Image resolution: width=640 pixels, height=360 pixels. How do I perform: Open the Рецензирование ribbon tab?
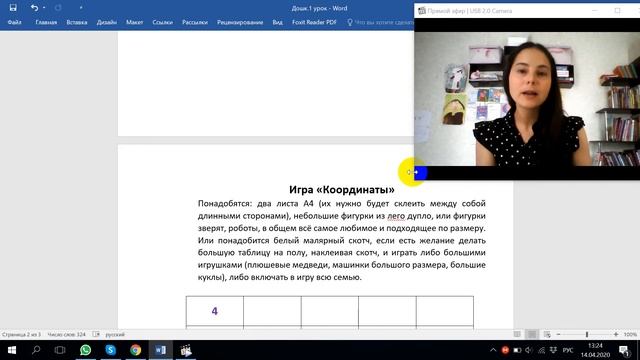[240, 22]
